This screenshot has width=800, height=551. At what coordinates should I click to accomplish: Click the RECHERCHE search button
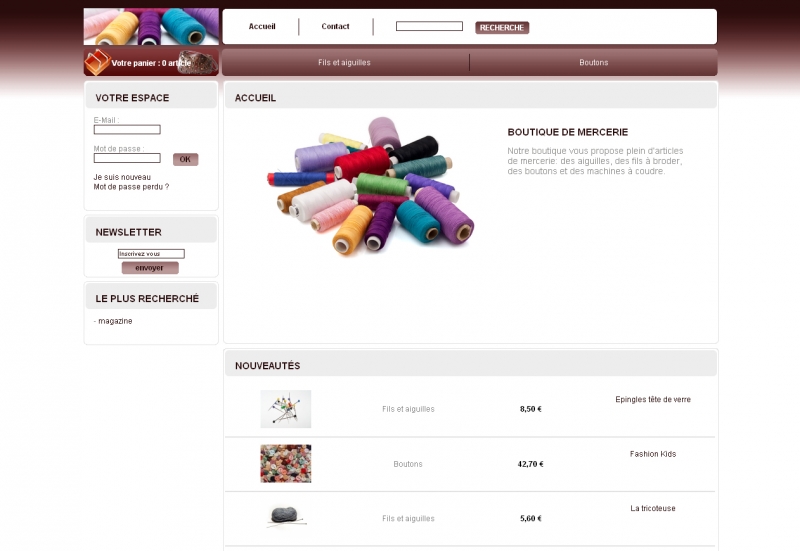[x=502, y=28]
